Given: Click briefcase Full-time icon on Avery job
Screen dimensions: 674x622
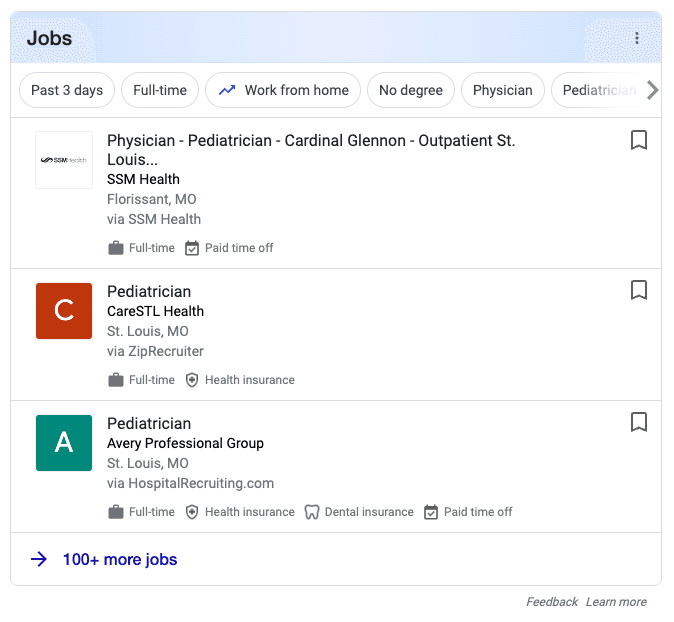Looking at the screenshot, I should tap(116, 512).
